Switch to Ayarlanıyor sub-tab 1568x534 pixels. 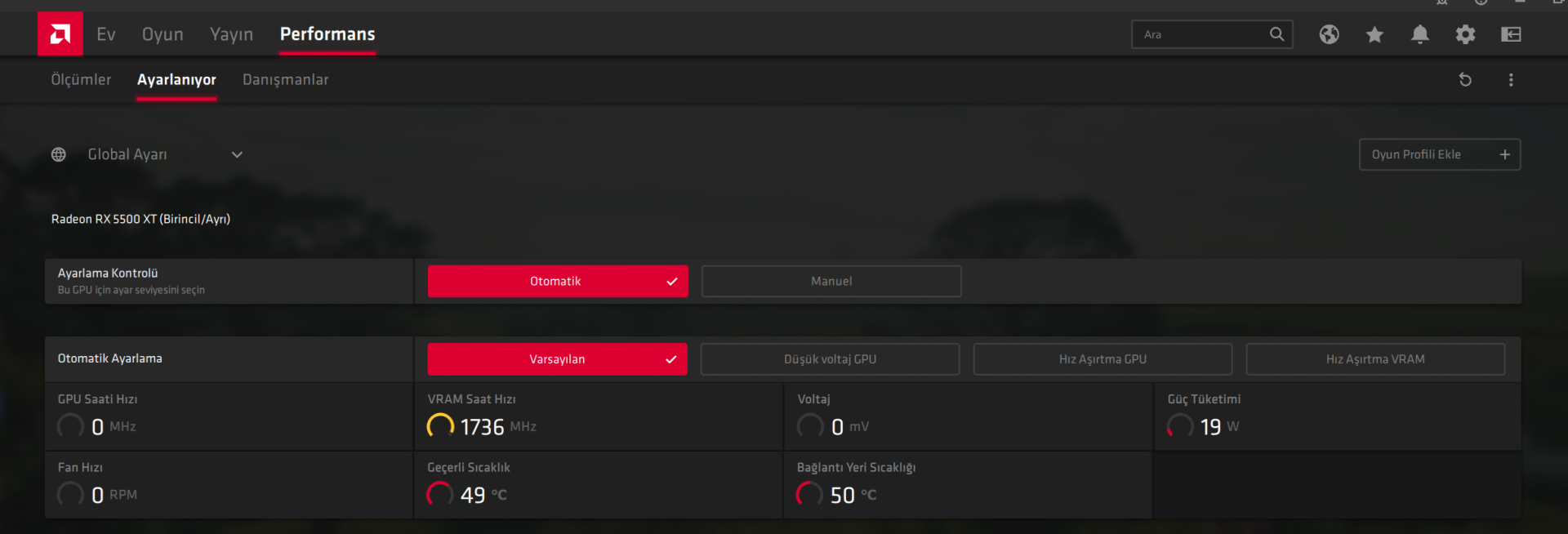[176, 79]
